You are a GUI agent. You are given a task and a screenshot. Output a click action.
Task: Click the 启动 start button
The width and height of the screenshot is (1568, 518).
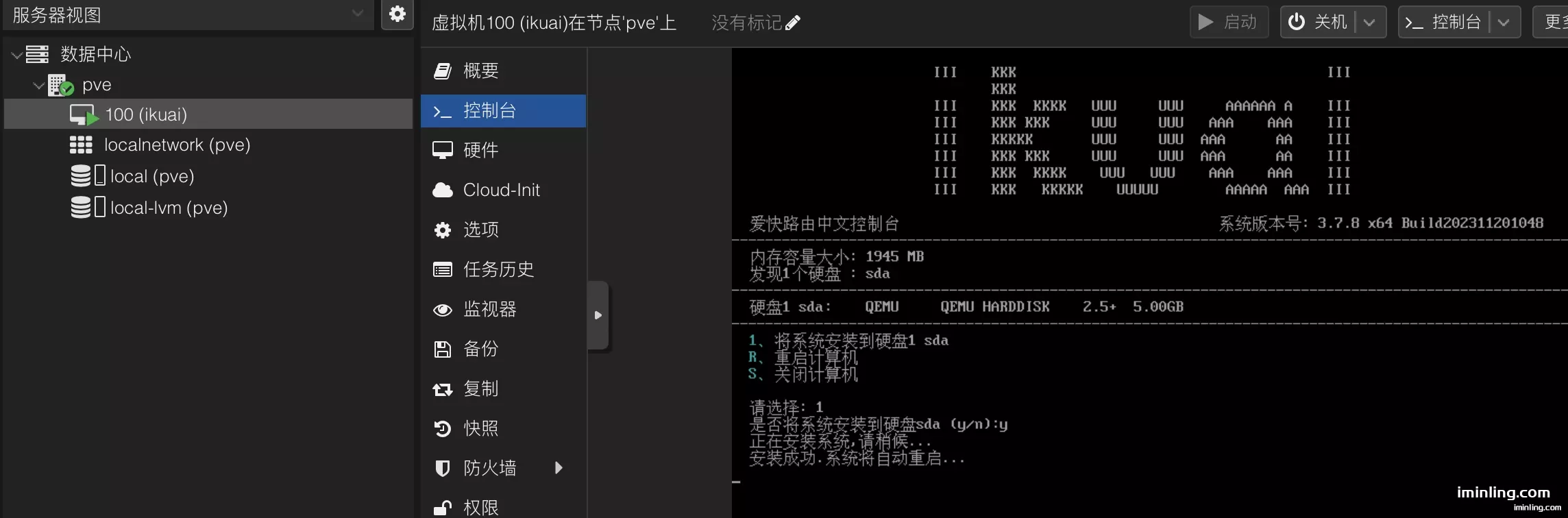[1229, 22]
